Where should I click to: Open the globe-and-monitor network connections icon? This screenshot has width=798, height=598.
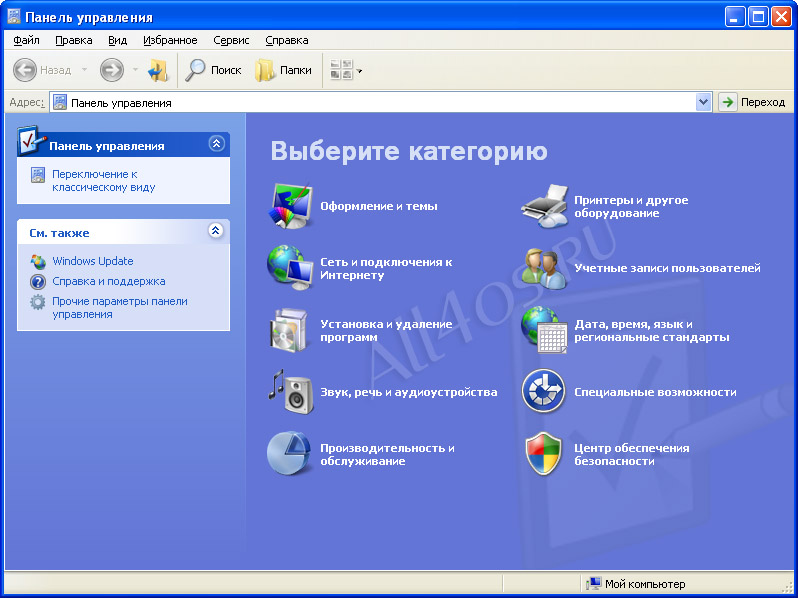tap(290, 268)
